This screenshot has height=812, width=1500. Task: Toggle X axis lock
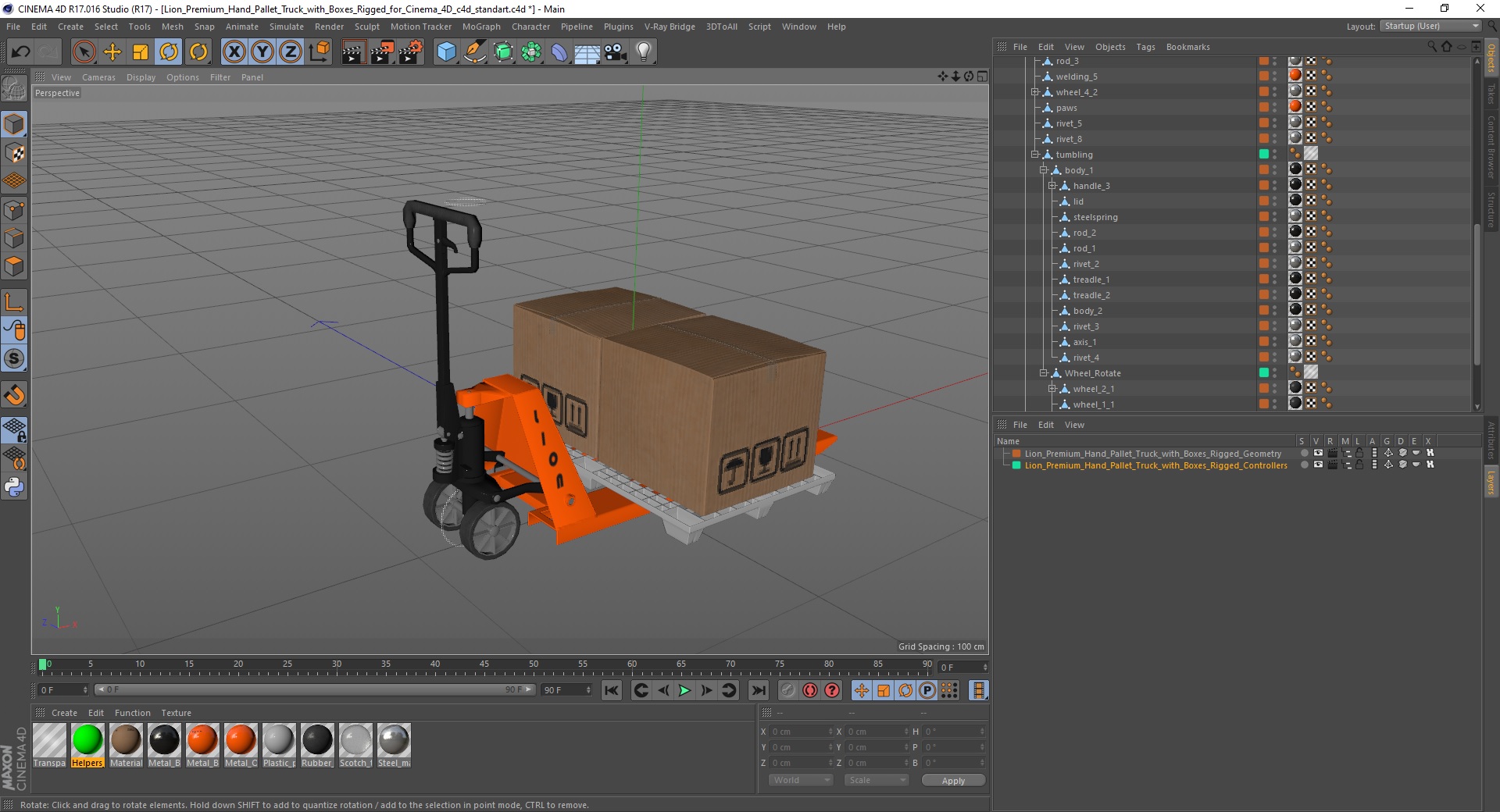coord(234,52)
